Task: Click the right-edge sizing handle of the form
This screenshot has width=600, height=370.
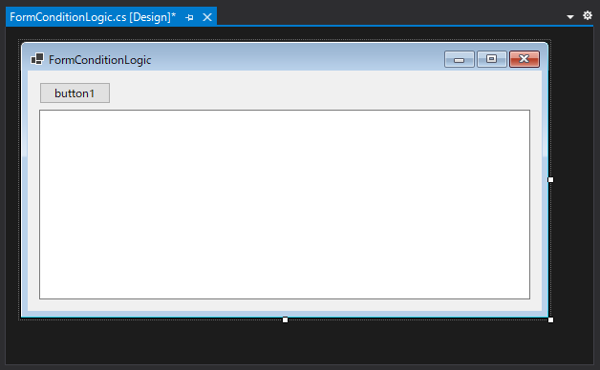Action: point(551,179)
